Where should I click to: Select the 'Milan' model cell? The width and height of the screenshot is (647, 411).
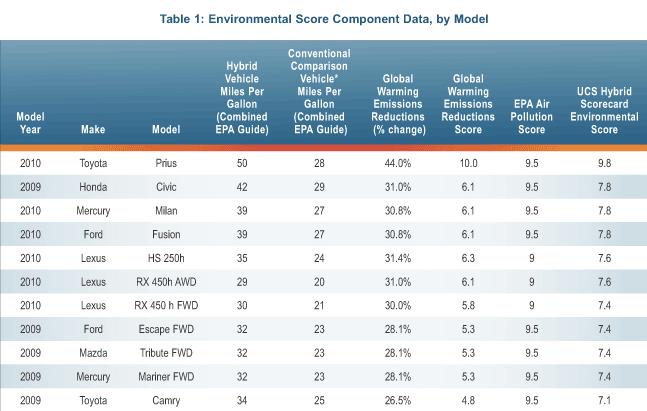tap(167, 210)
